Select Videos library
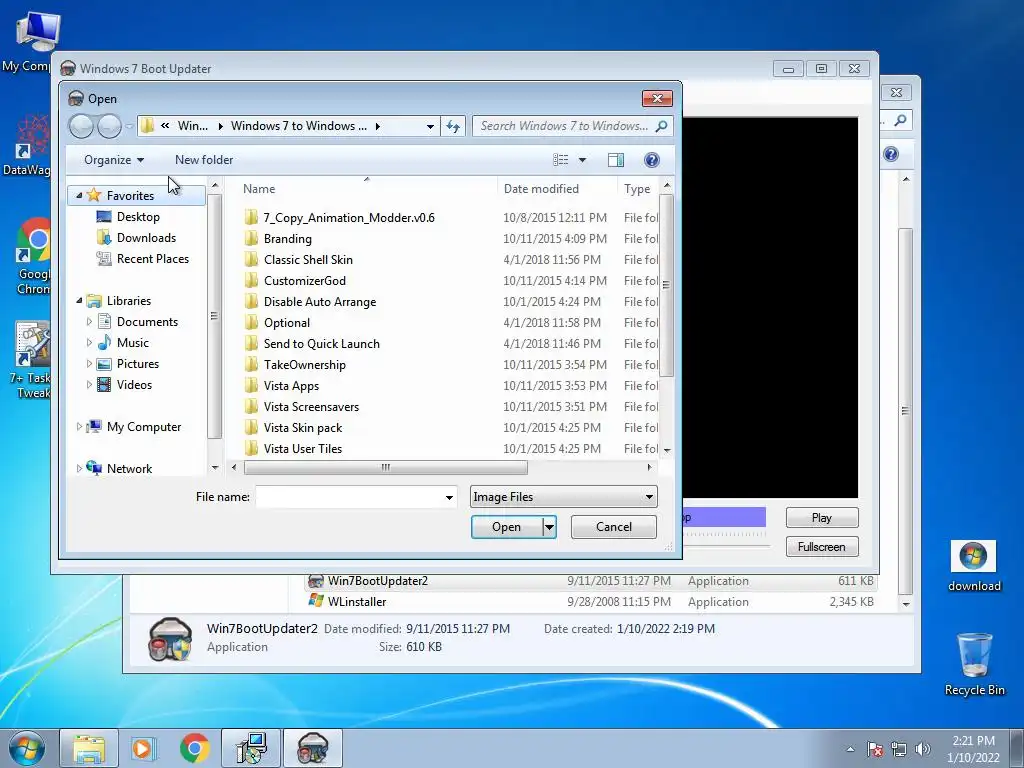The width and height of the screenshot is (1024, 768). coord(134,385)
